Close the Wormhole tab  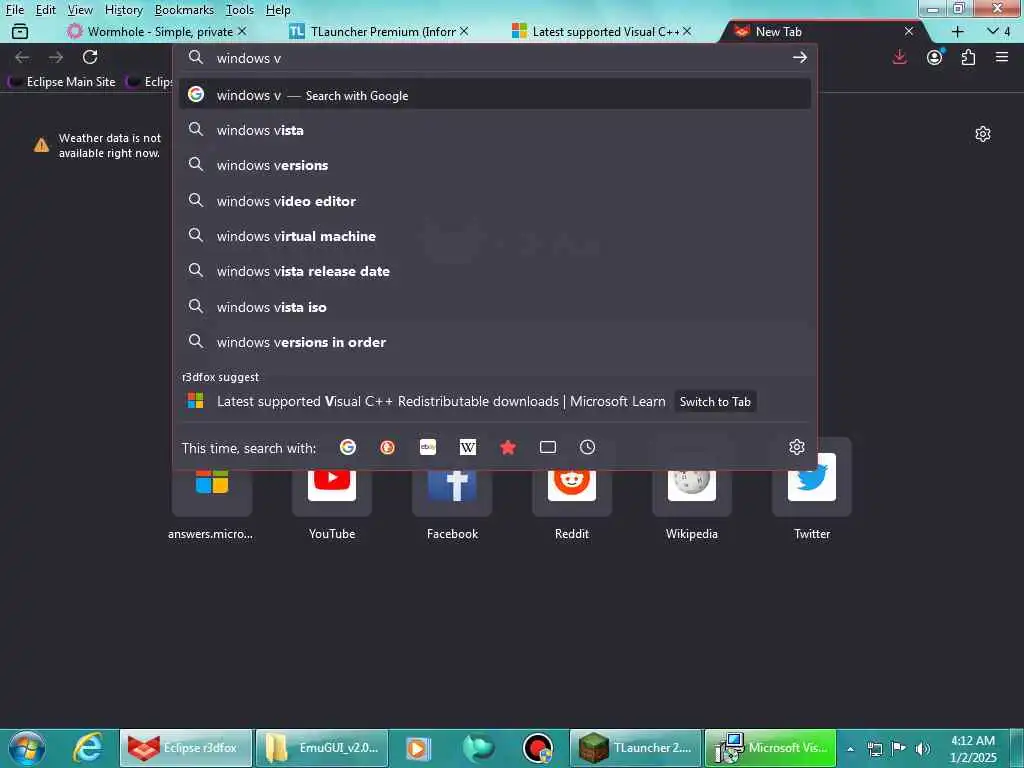click(242, 31)
